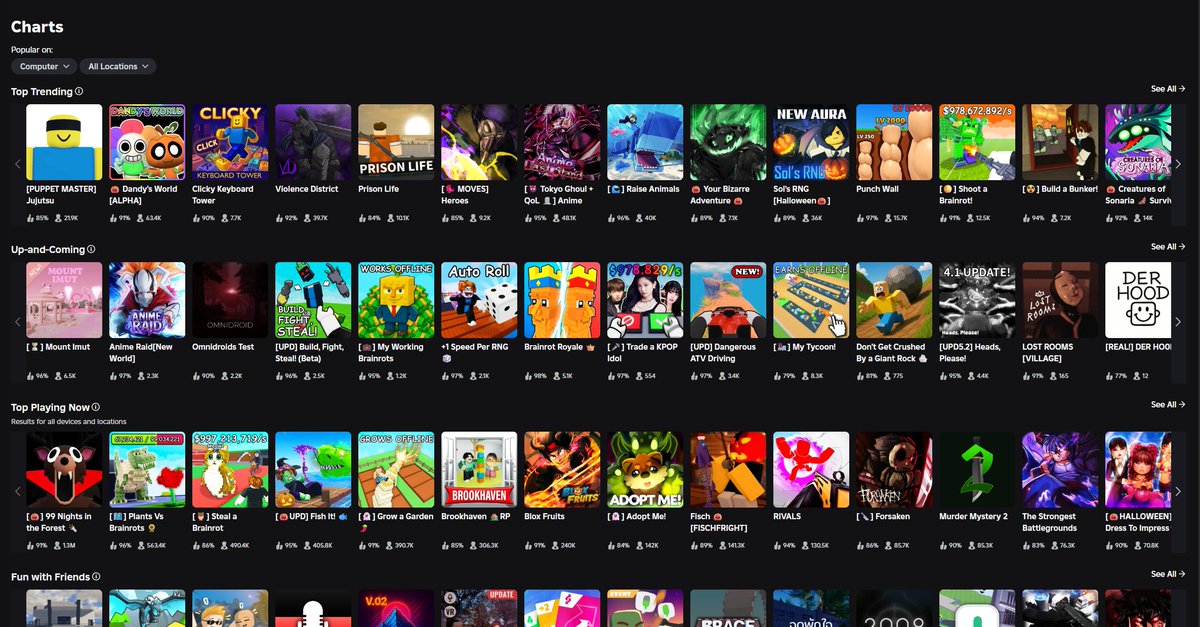The image size is (1200, 627).
Task: Click the Top Trending info icon
Action: [79, 91]
